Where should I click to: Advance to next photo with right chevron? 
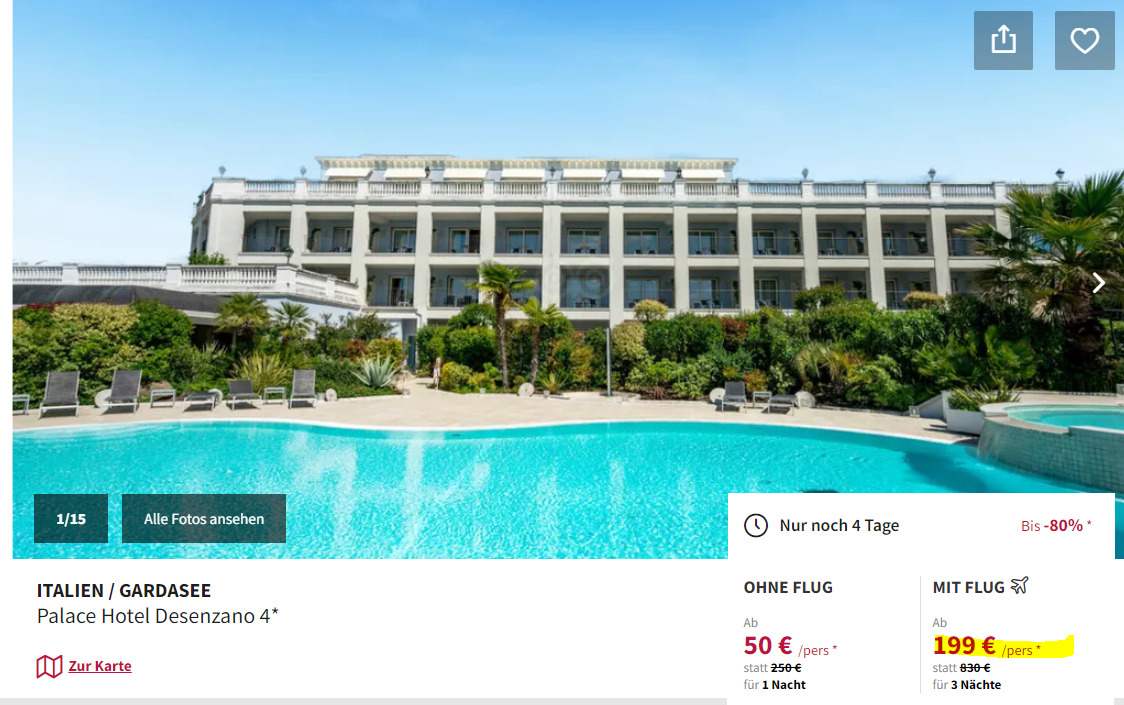point(1099,283)
